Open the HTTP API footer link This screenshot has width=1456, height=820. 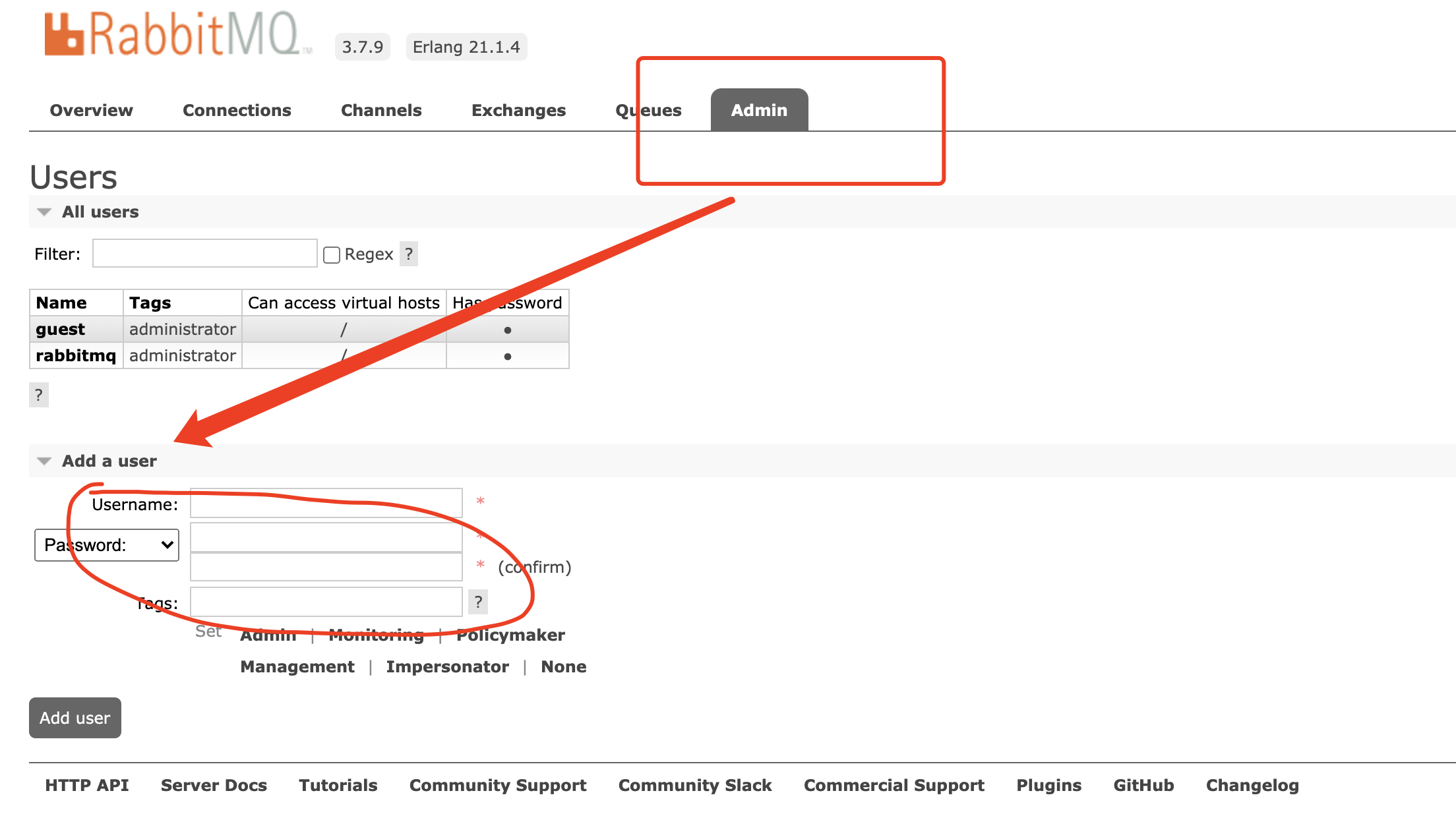click(87, 785)
